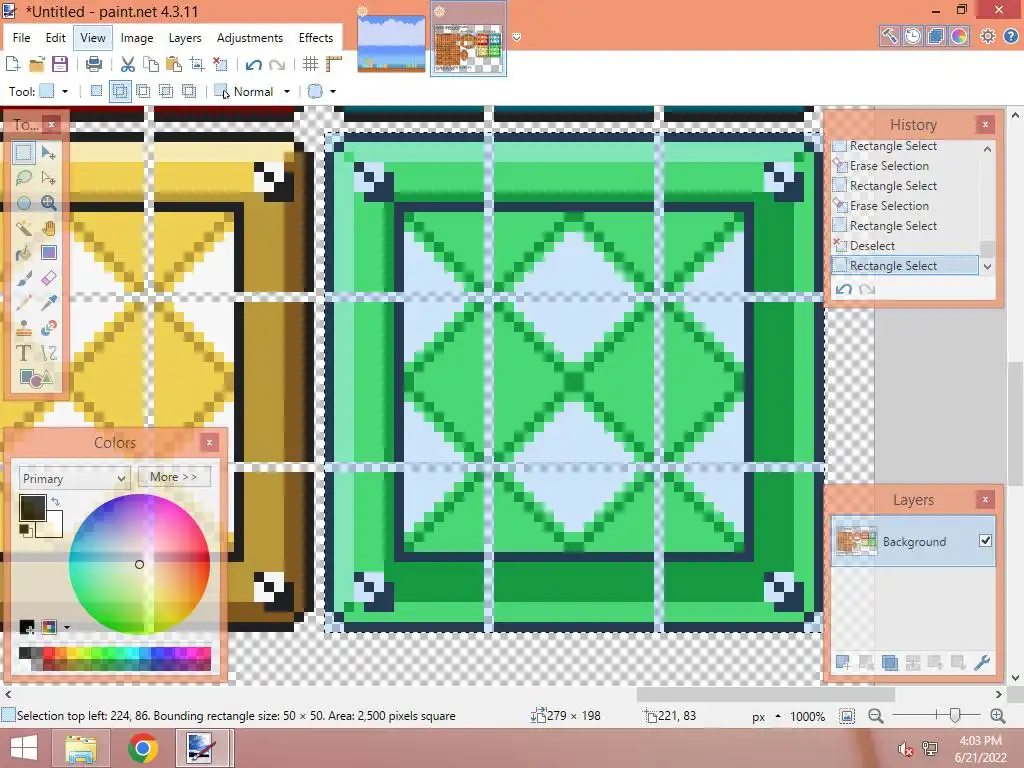This screenshot has height=768, width=1024.
Task: Toggle the rulers display
Action: pyautogui.click(x=334, y=64)
